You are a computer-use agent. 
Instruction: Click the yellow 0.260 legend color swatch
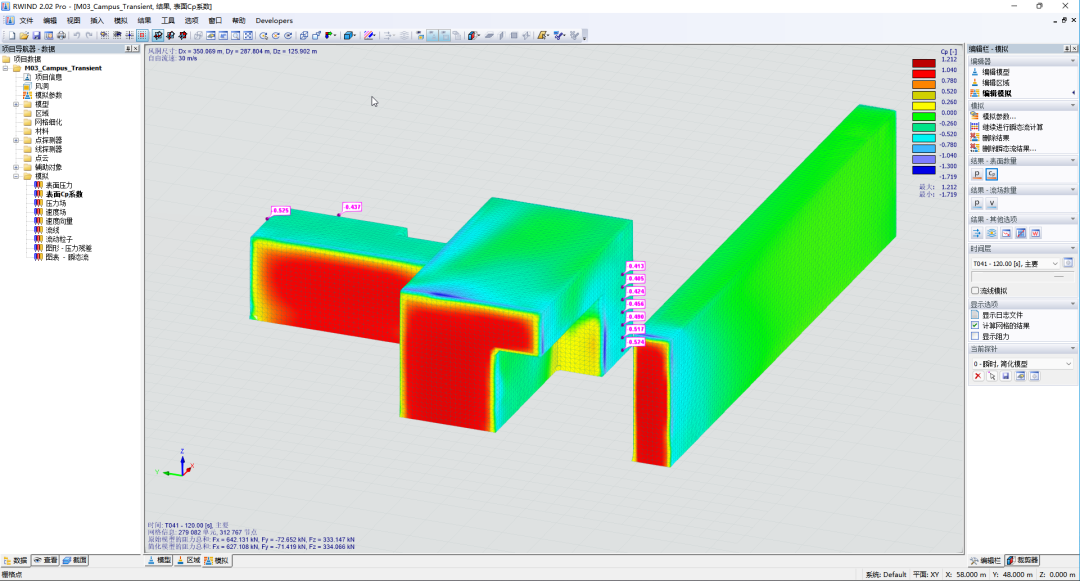coord(924,106)
